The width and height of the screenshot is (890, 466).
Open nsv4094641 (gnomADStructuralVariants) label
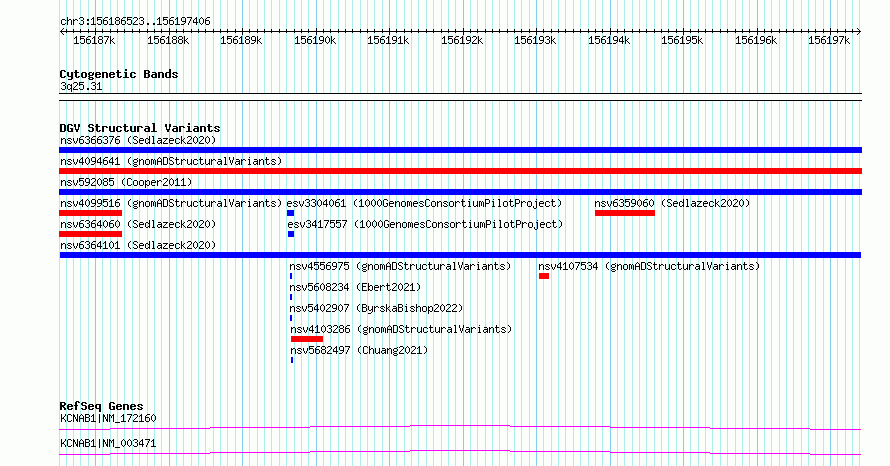tap(171, 161)
